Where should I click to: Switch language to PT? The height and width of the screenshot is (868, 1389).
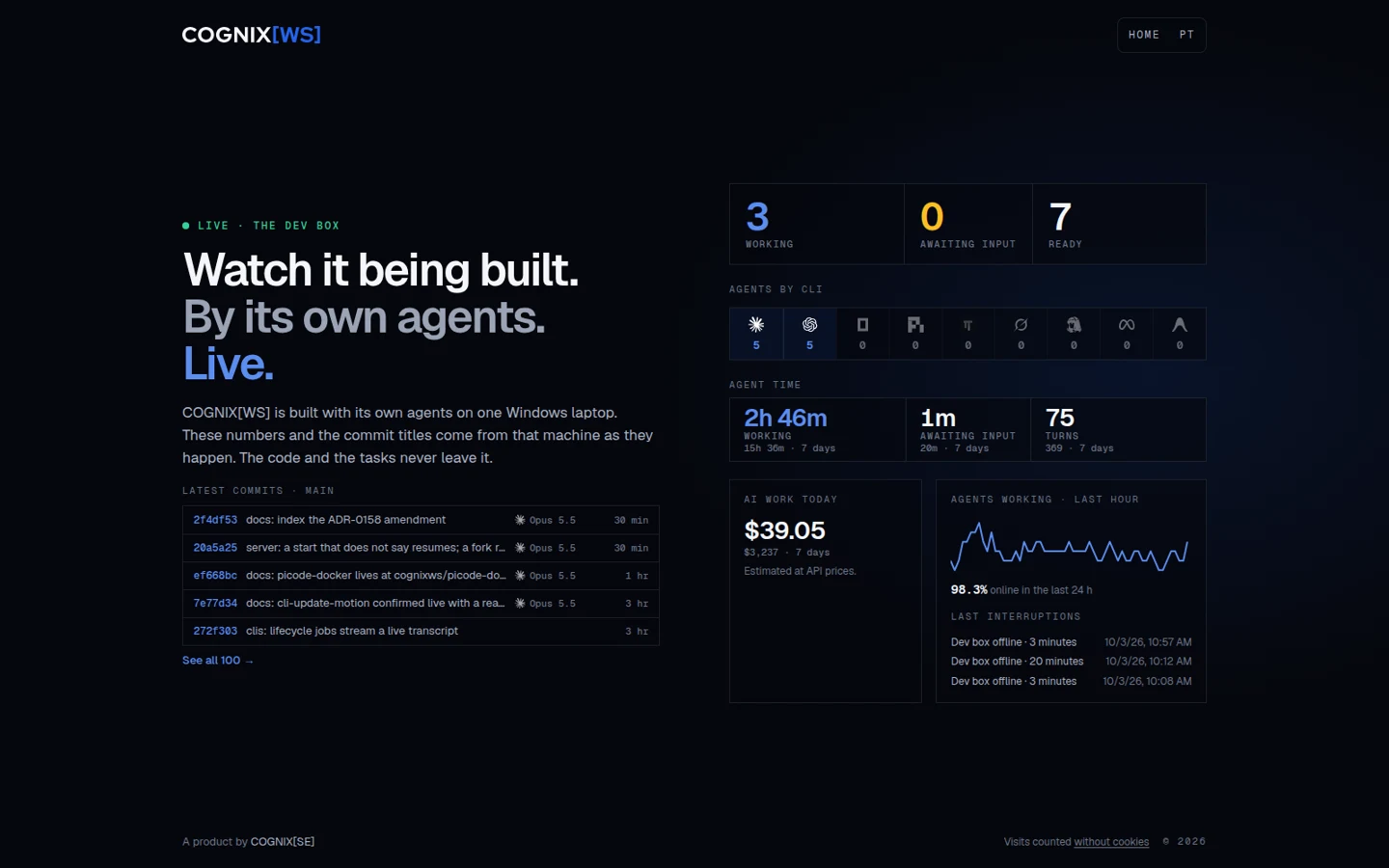point(1186,35)
